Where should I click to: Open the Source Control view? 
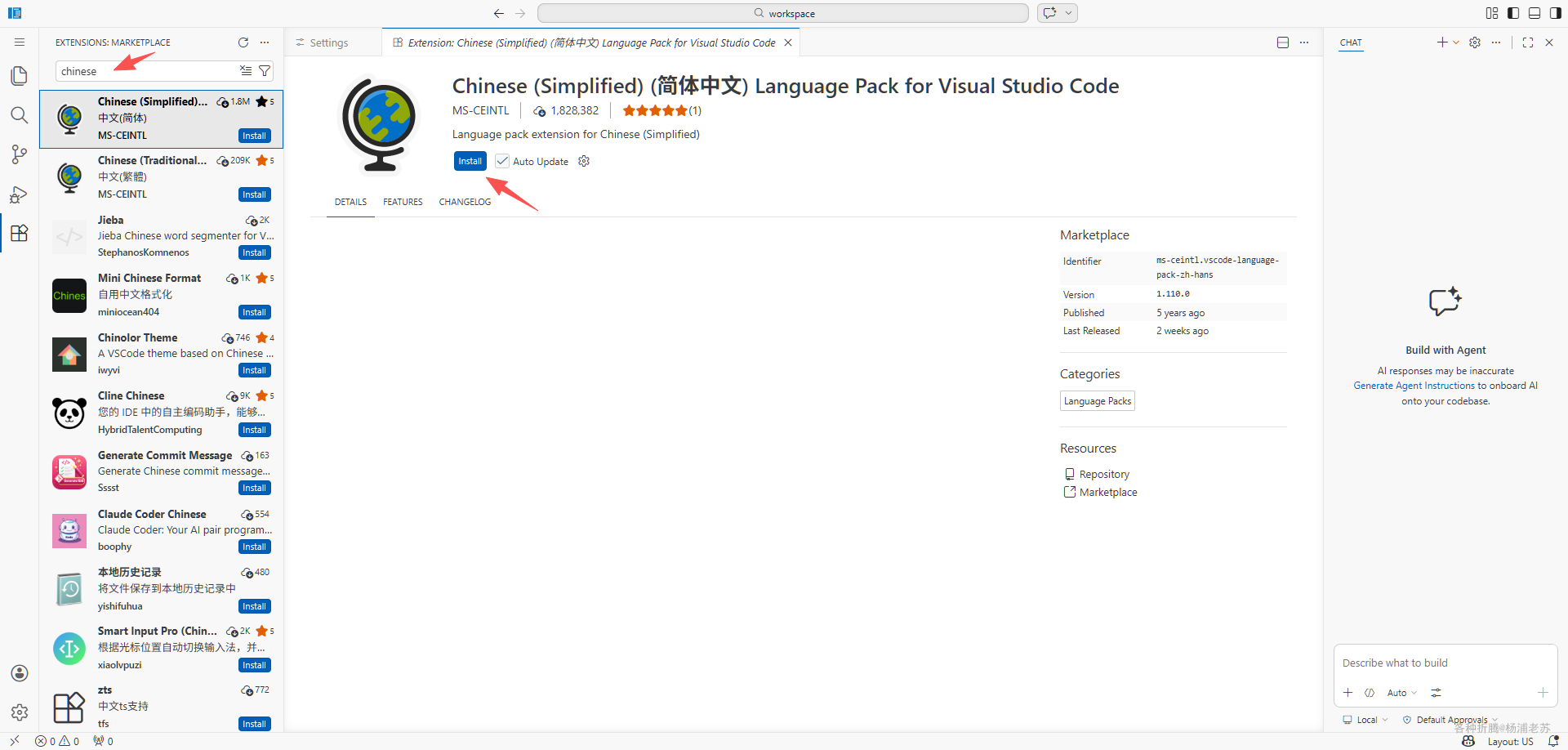tap(20, 154)
